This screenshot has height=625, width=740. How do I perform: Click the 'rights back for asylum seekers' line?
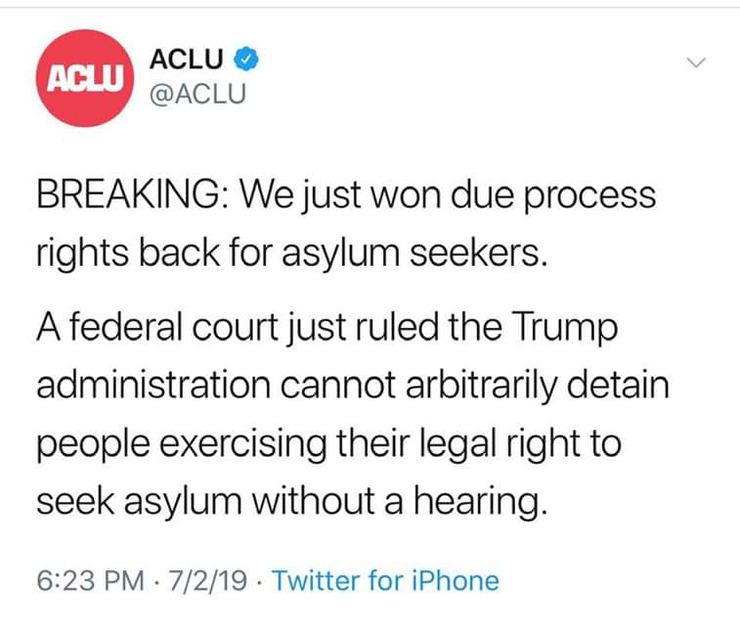(x=292, y=253)
